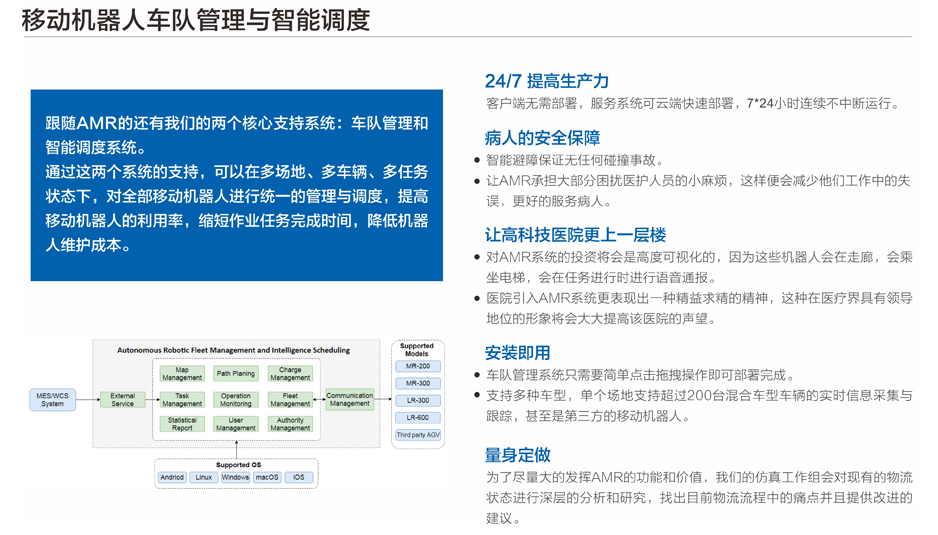Select the LR-600 model box

[x=418, y=418]
